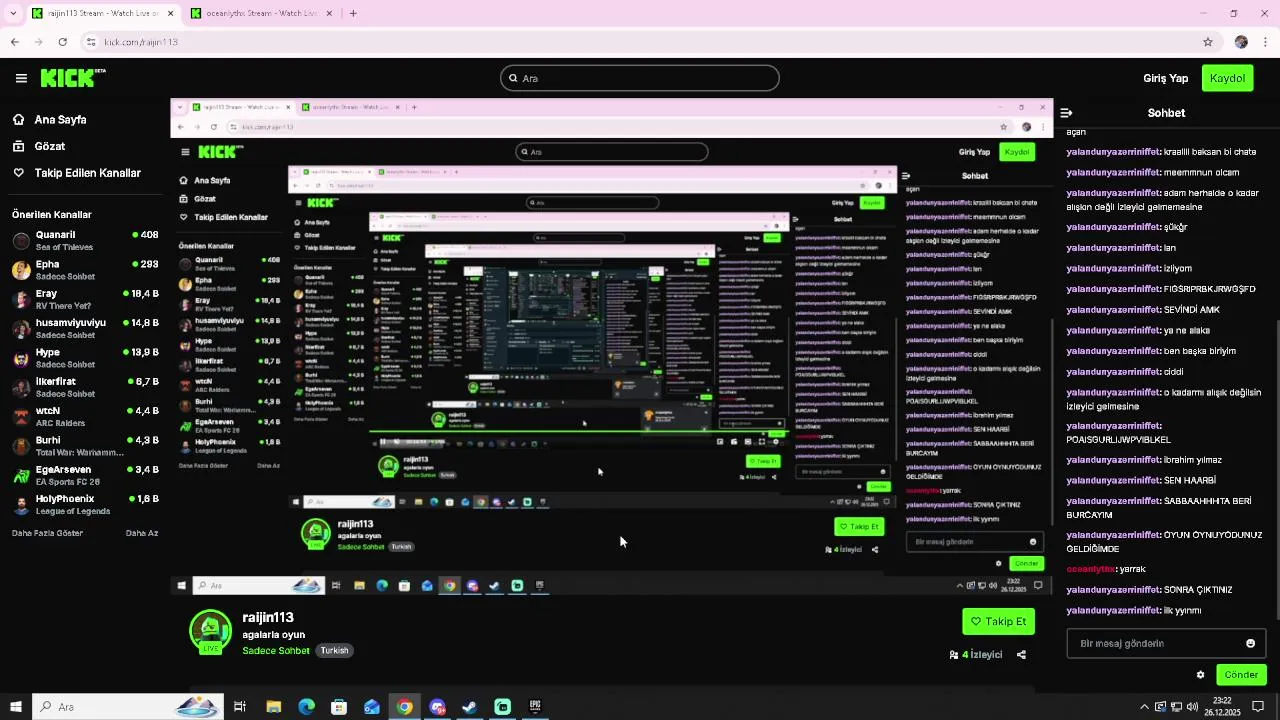Collapse the Sohbet chat panel icon
Image resolution: width=1280 pixels, height=720 pixels.
1066,113
